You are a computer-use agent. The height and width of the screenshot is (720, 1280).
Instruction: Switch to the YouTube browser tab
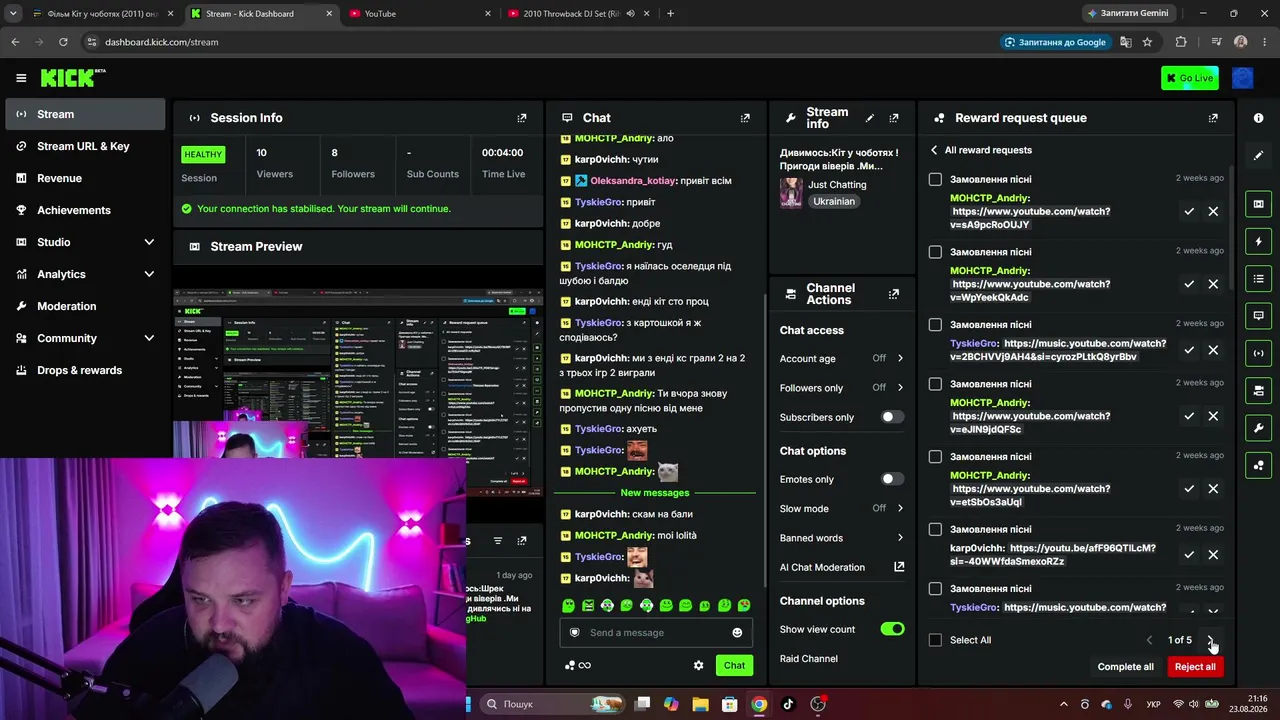click(x=420, y=13)
